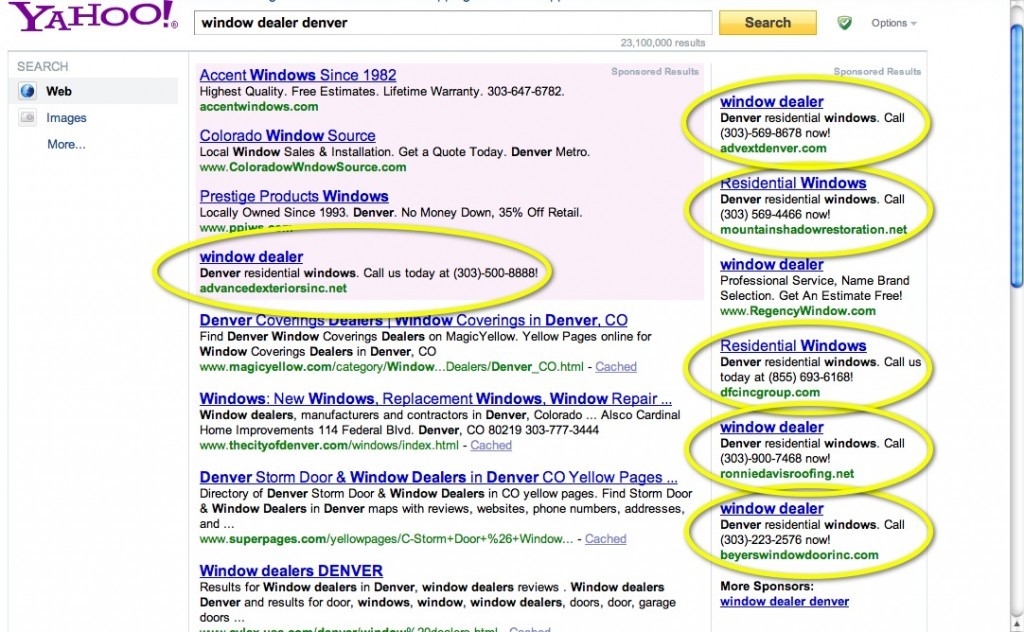Open the Accent Windows Since 1982 result
The image size is (1024, 632).
click(x=297, y=75)
